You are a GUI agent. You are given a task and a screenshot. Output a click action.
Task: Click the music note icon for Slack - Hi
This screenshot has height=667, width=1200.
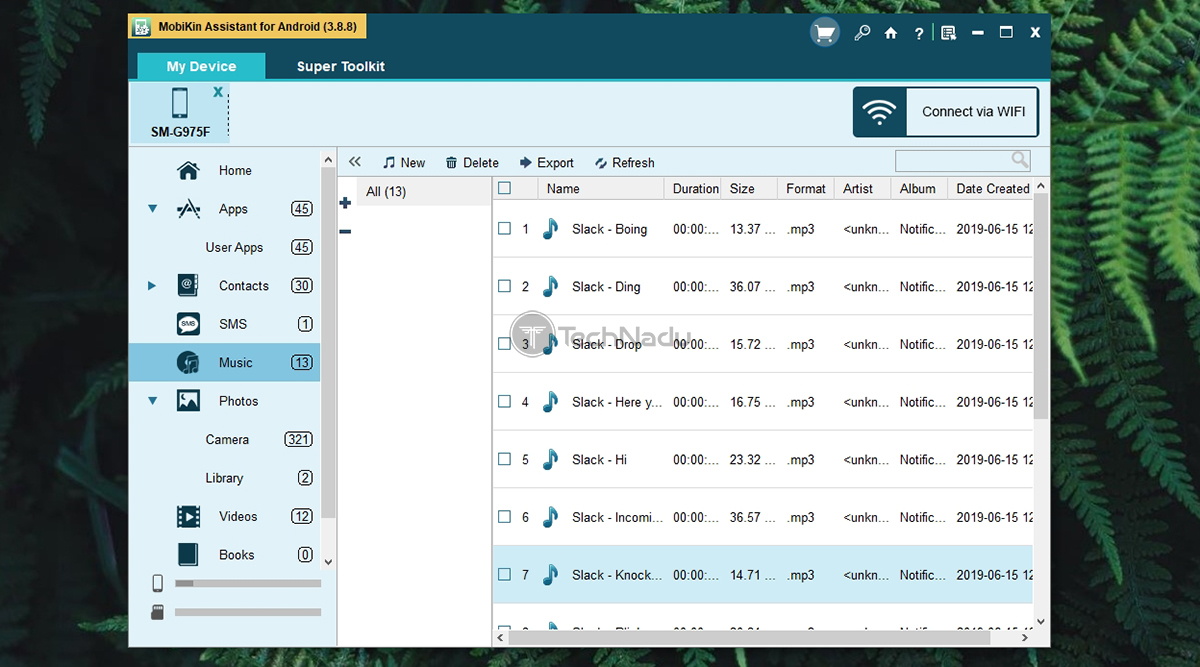pos(550,460)
